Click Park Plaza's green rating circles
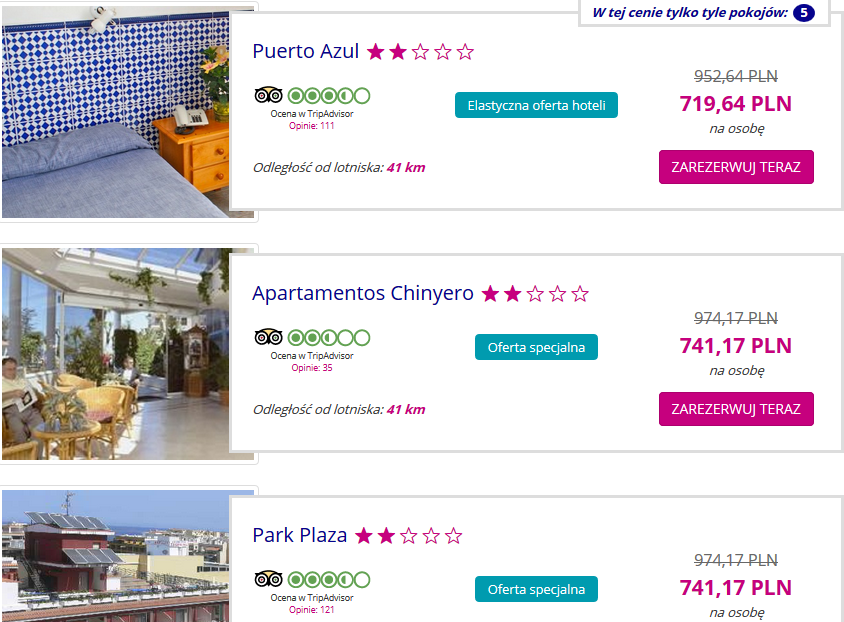This screenshot has height=622, width=844. (x=329, y=580)
